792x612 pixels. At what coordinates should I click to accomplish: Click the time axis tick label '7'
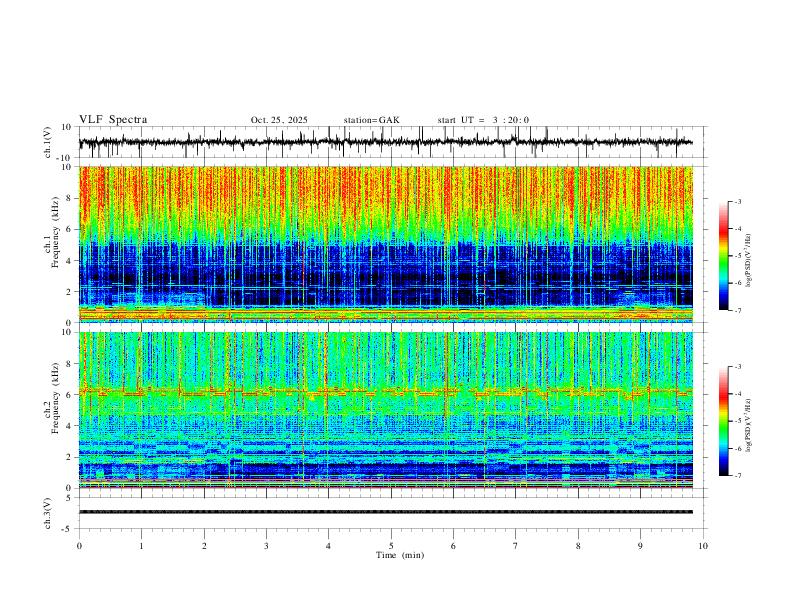click(x=516, y=546)
